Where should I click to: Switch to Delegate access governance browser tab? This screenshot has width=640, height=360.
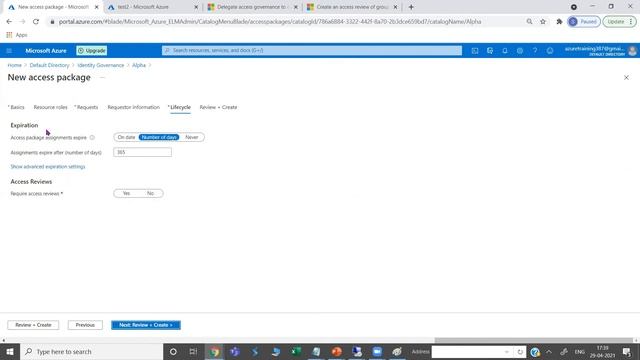[x=253, y=7]
